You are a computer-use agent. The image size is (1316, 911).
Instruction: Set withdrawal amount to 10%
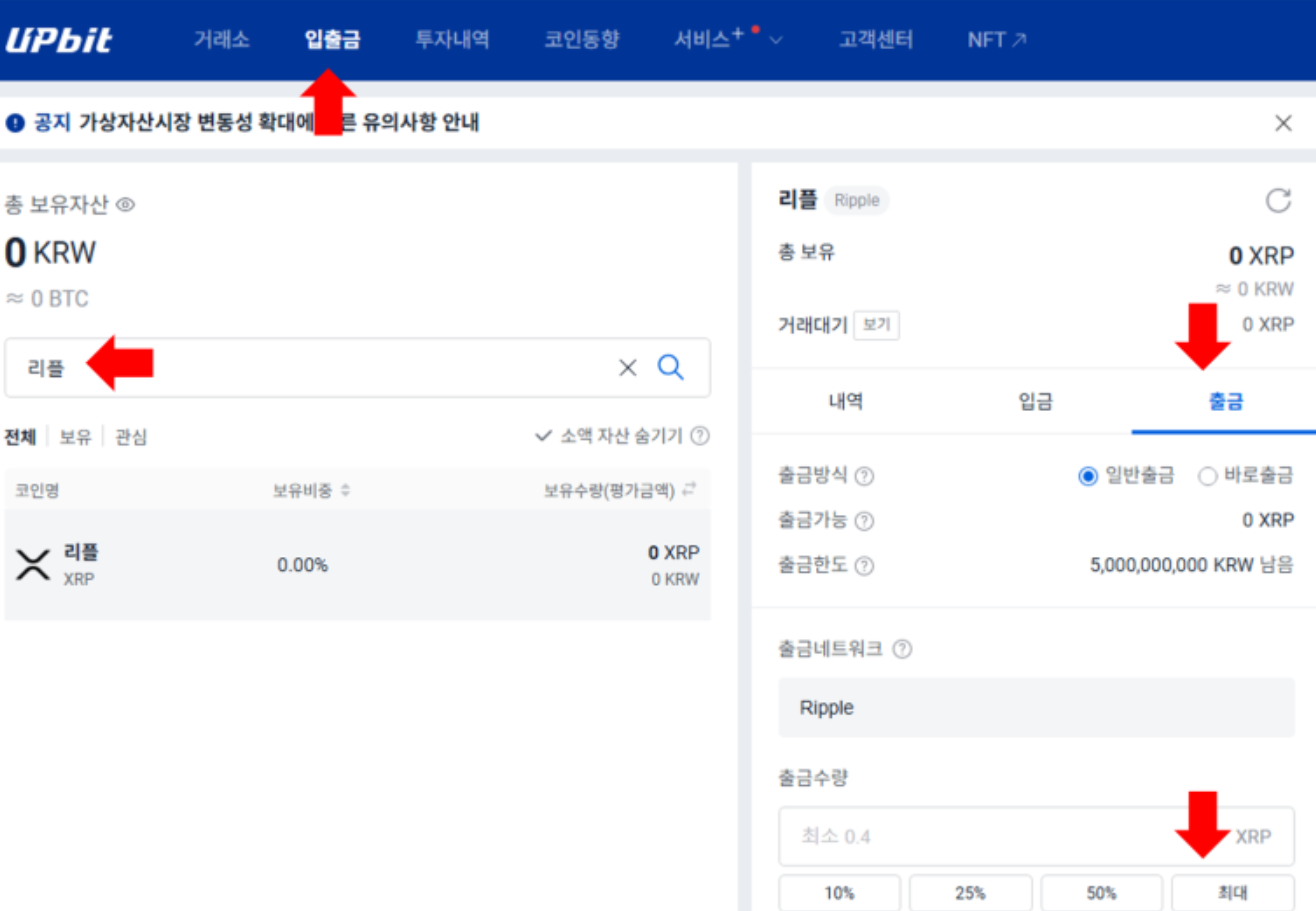pyautogui.click(x=839, y=893)
